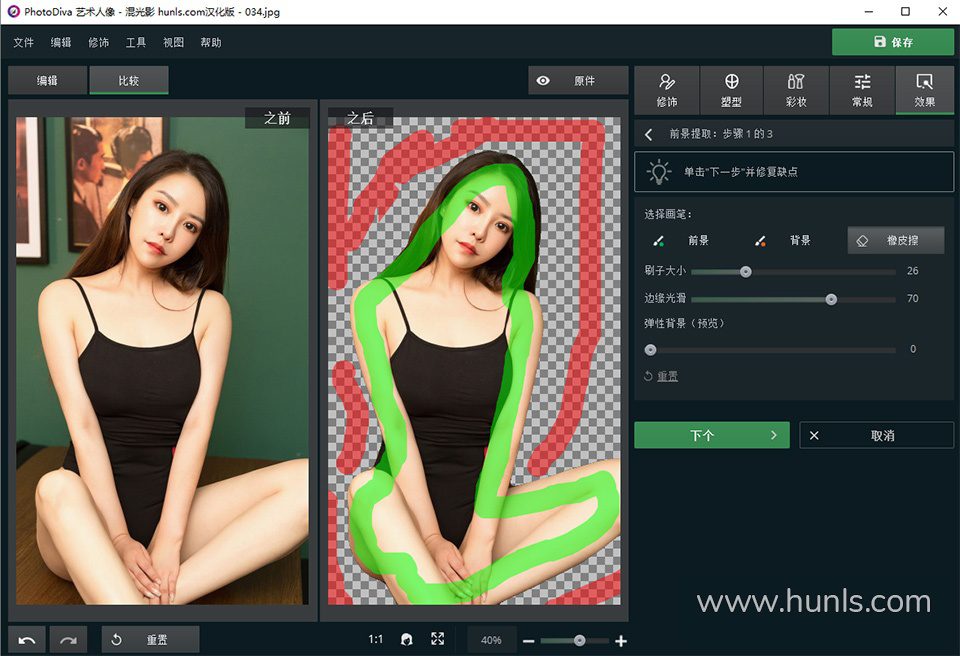This screenshot has height=656, width=960.
Task: Click the 之前 label
Action: [x=277, y=118]
